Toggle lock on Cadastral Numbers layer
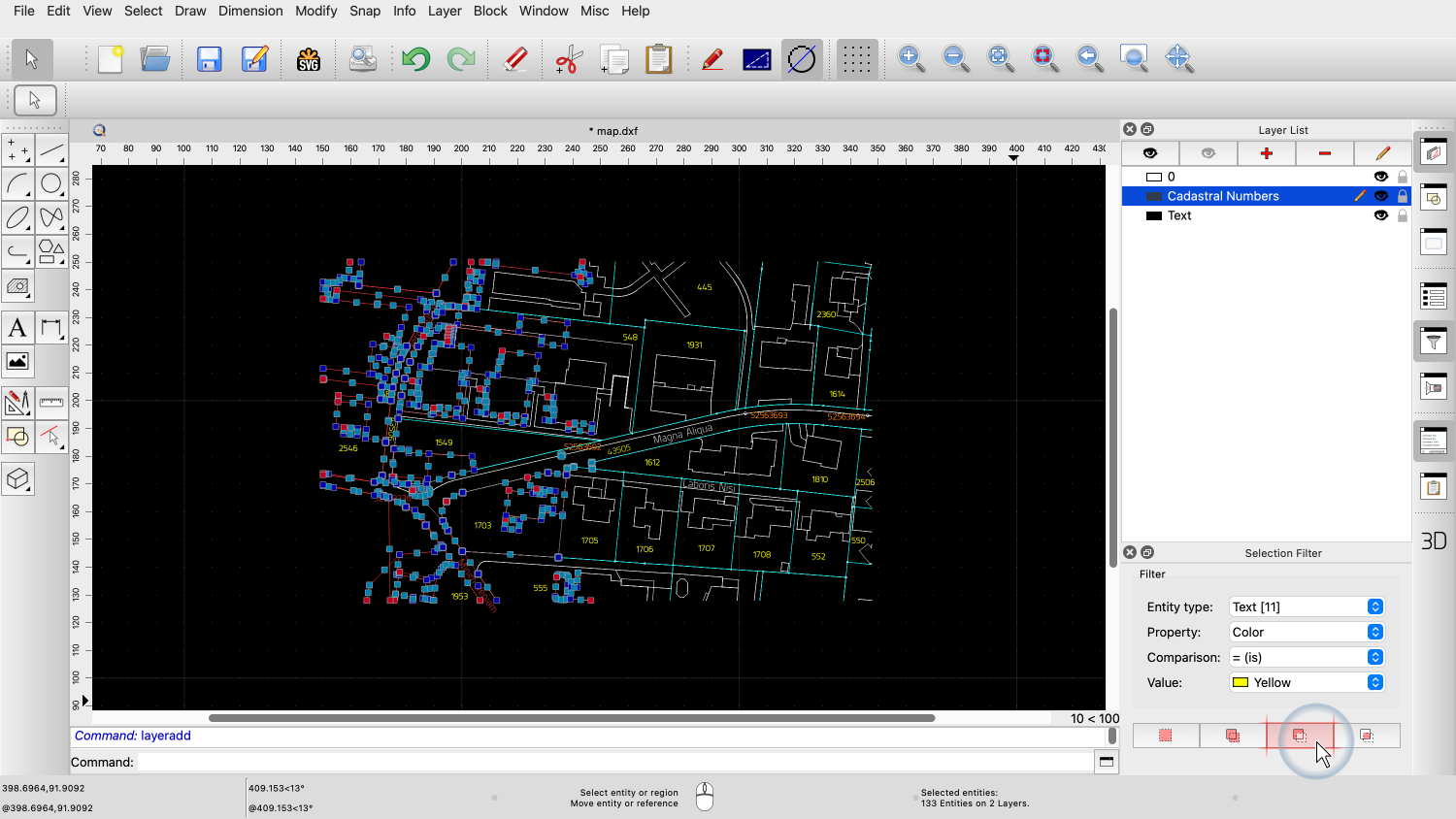 (x=1403, y=196)
